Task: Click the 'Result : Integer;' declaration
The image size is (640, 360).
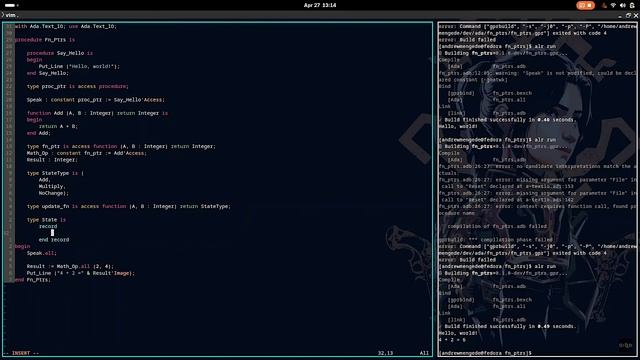Action: pyautogui.click(x=52, y=160)
